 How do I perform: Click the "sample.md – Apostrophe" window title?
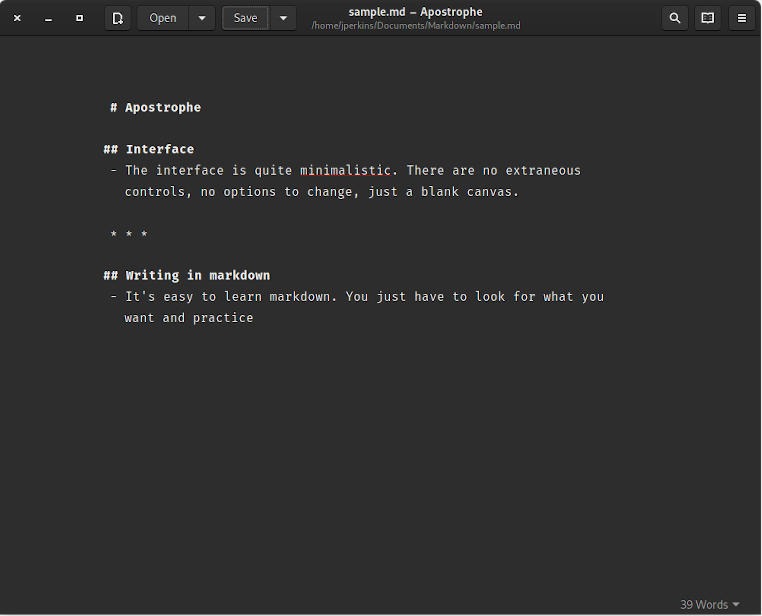point(415,12)
